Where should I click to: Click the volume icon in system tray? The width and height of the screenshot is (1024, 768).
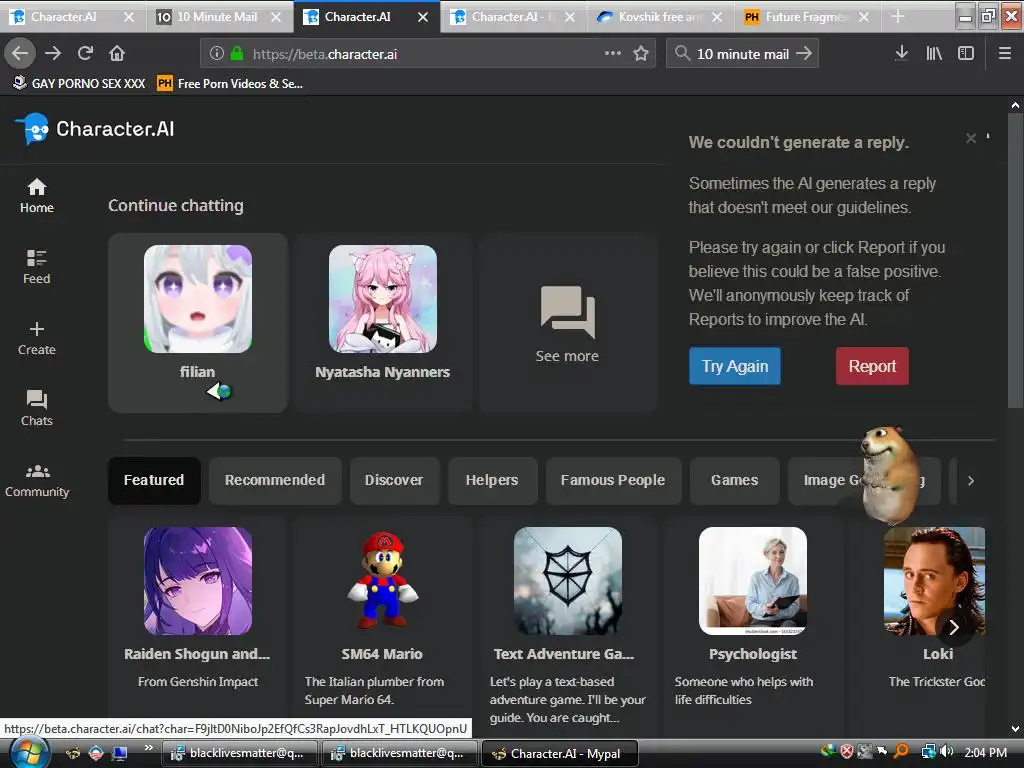[x=948, y=752]
